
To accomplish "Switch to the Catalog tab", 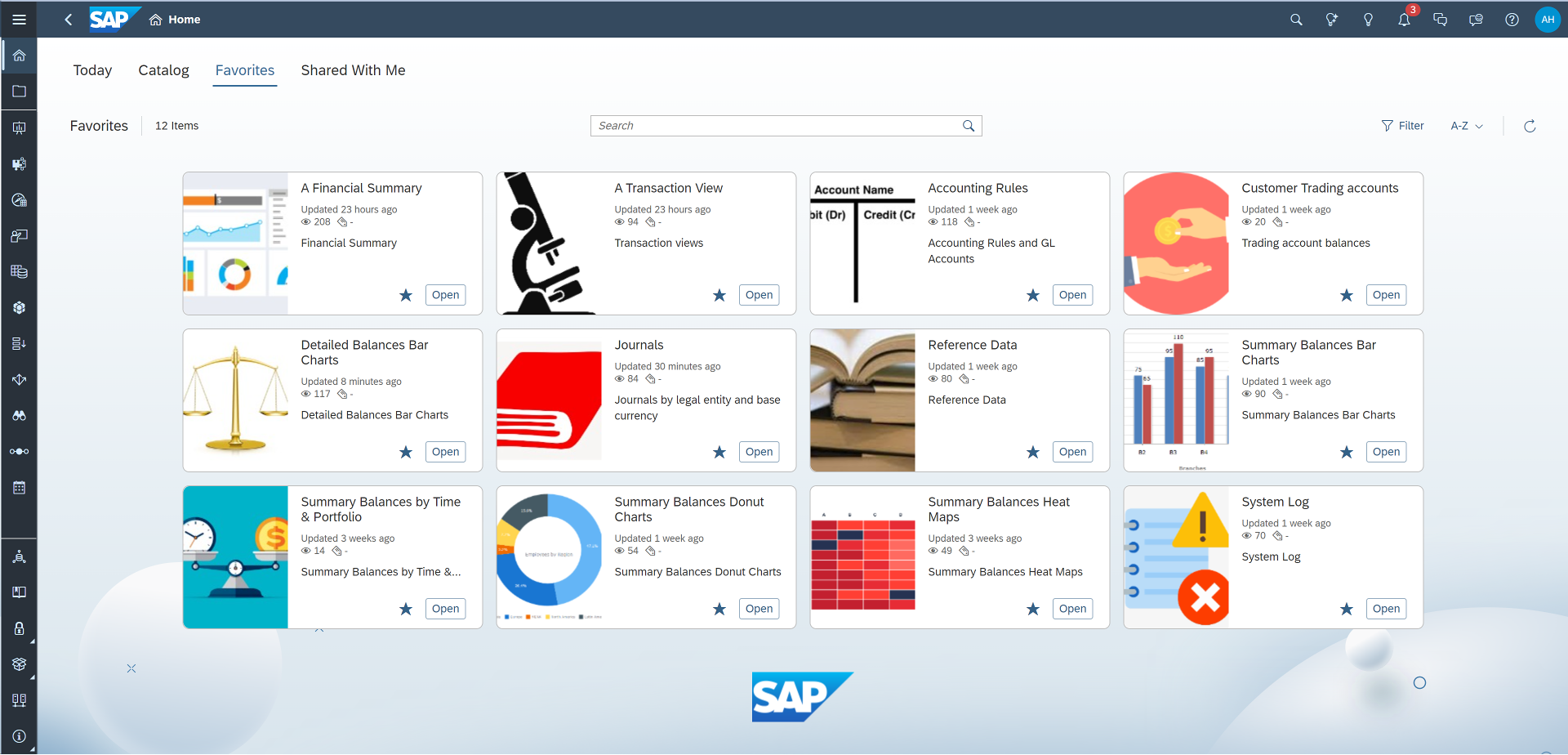I will [x=163, y=70].
